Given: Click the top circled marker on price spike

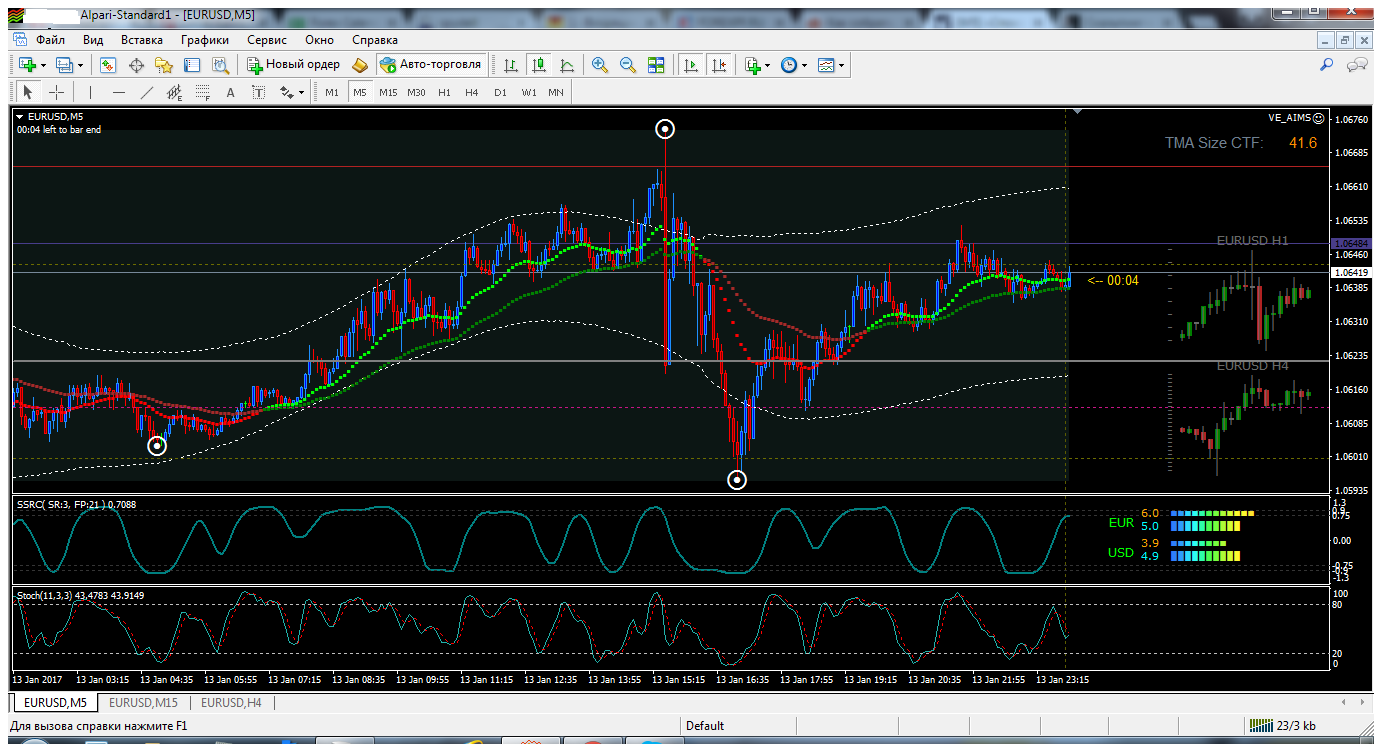Looking at the screenshot, I should [x=665, y=128].
